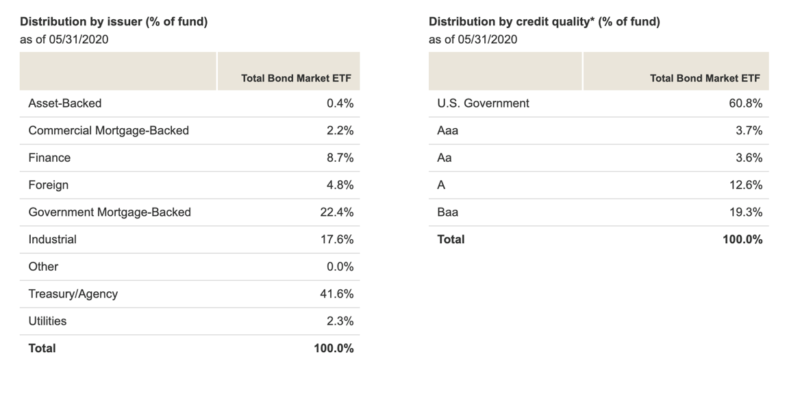Click the A rating 12.6% value
The image size is (800, 394).
[x=746, y=185]
